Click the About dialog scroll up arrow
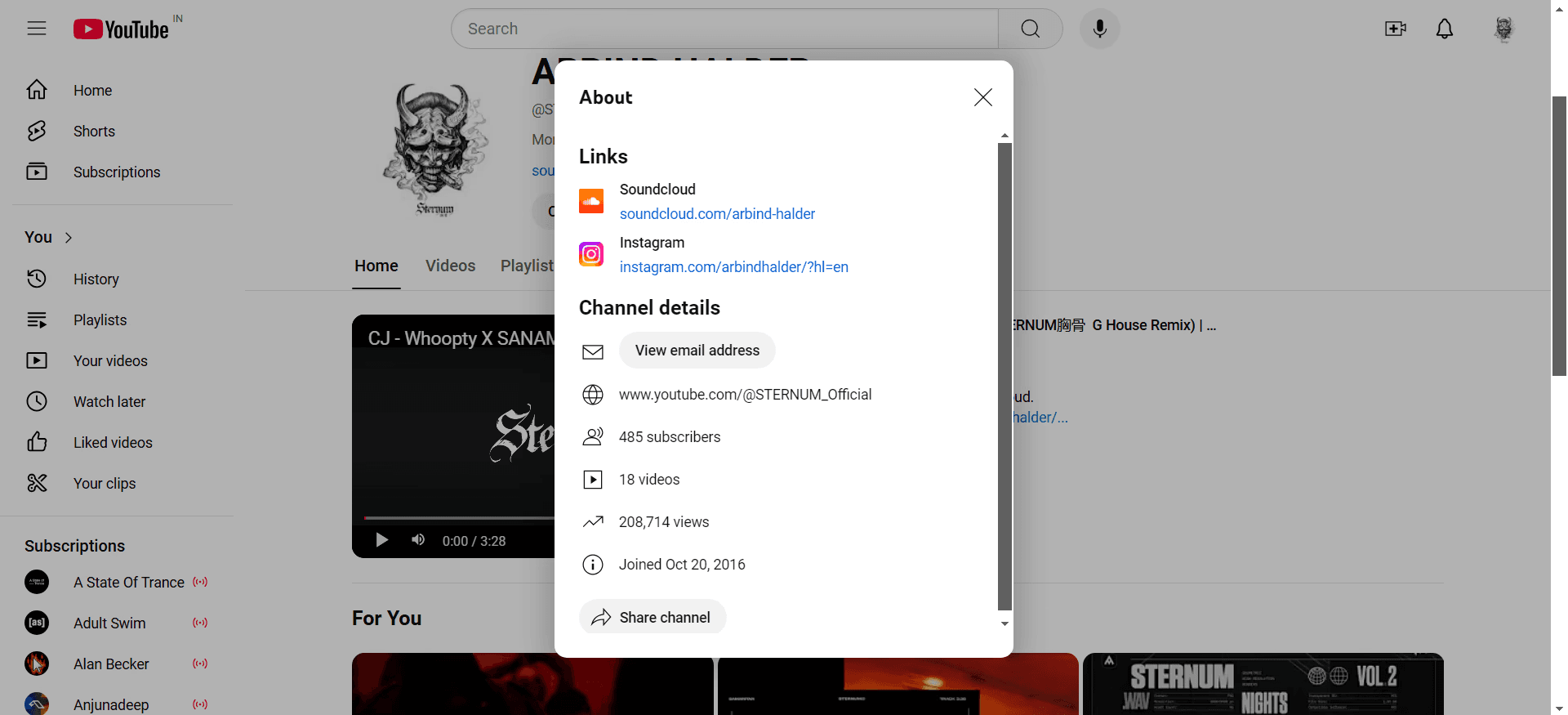Viewport: 1568px width, 715px height. point(1004,136)
